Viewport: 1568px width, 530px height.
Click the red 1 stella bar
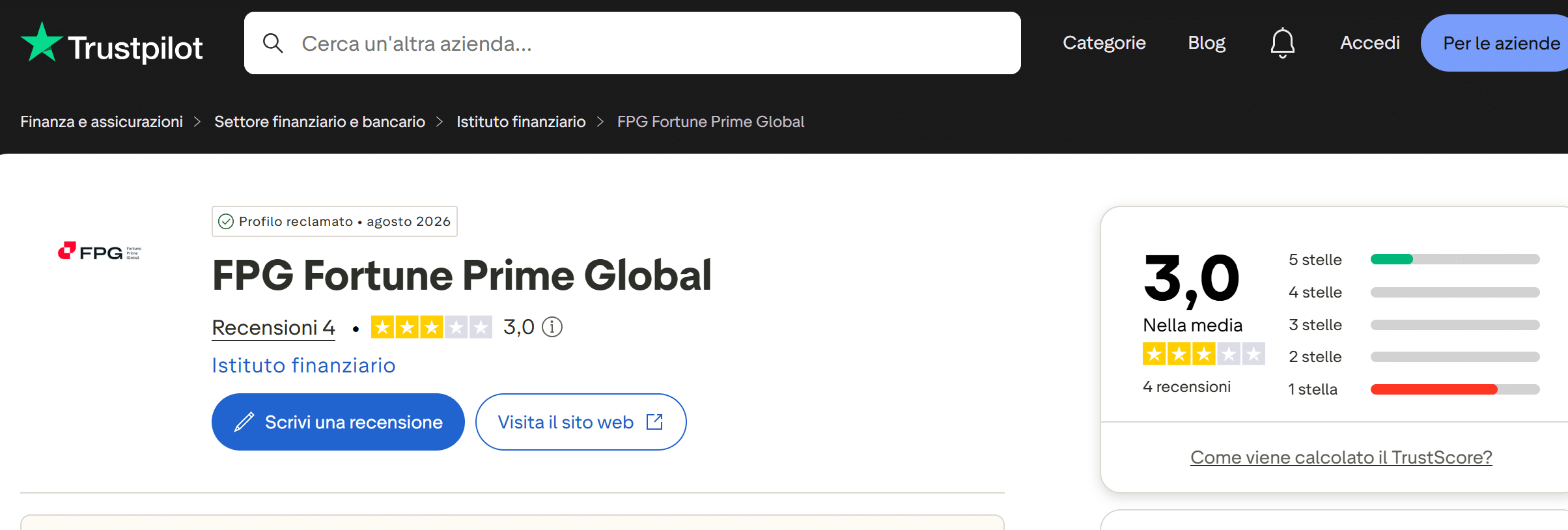1434,389
